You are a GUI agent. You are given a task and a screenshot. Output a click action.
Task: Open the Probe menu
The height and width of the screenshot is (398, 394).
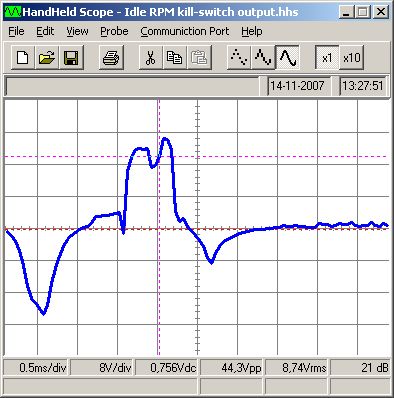(114, 31)
